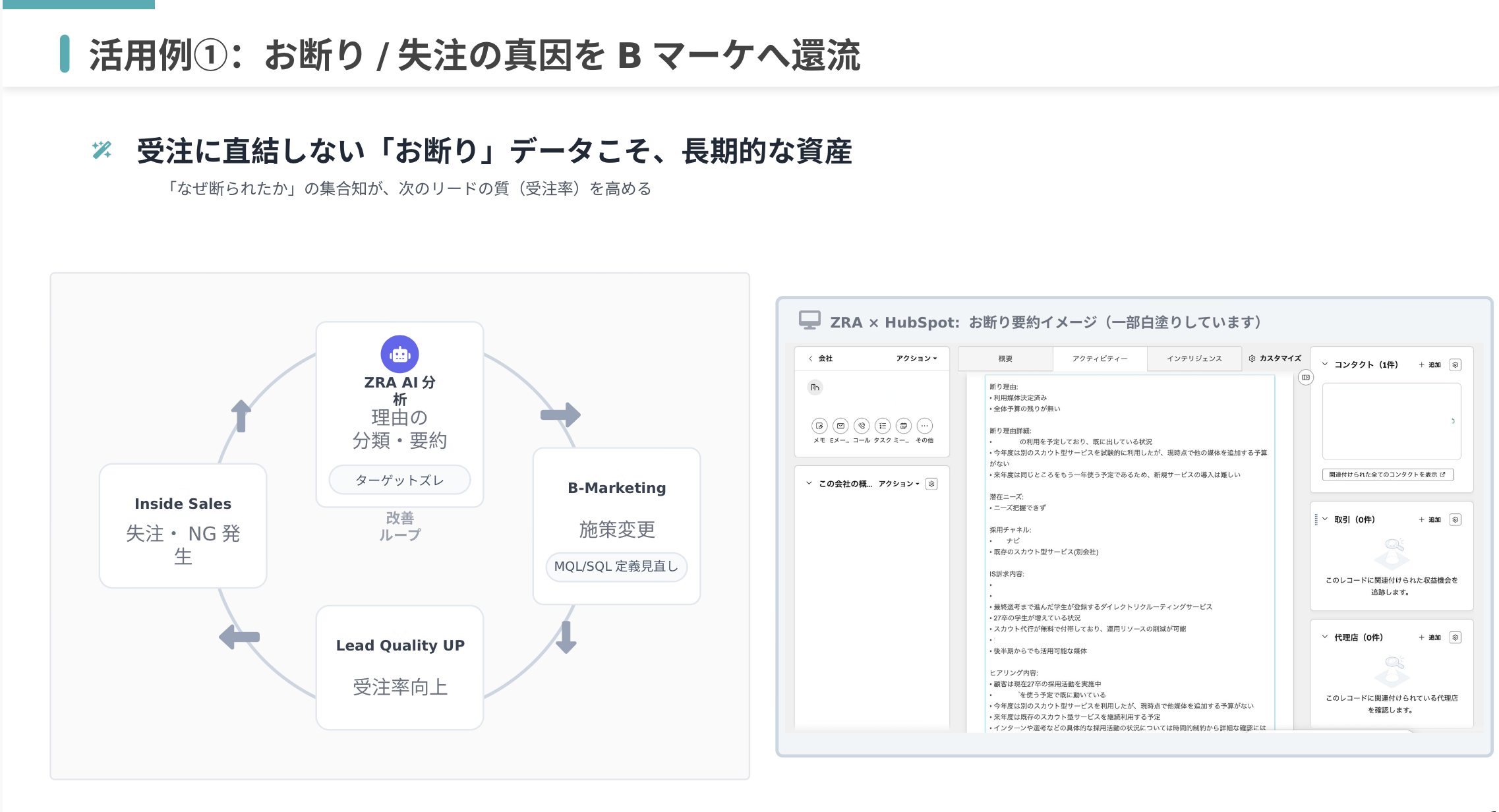1499x812 pixels.
Task: Switch to the 概要 tab
Action: click(x=1005, y=359)
